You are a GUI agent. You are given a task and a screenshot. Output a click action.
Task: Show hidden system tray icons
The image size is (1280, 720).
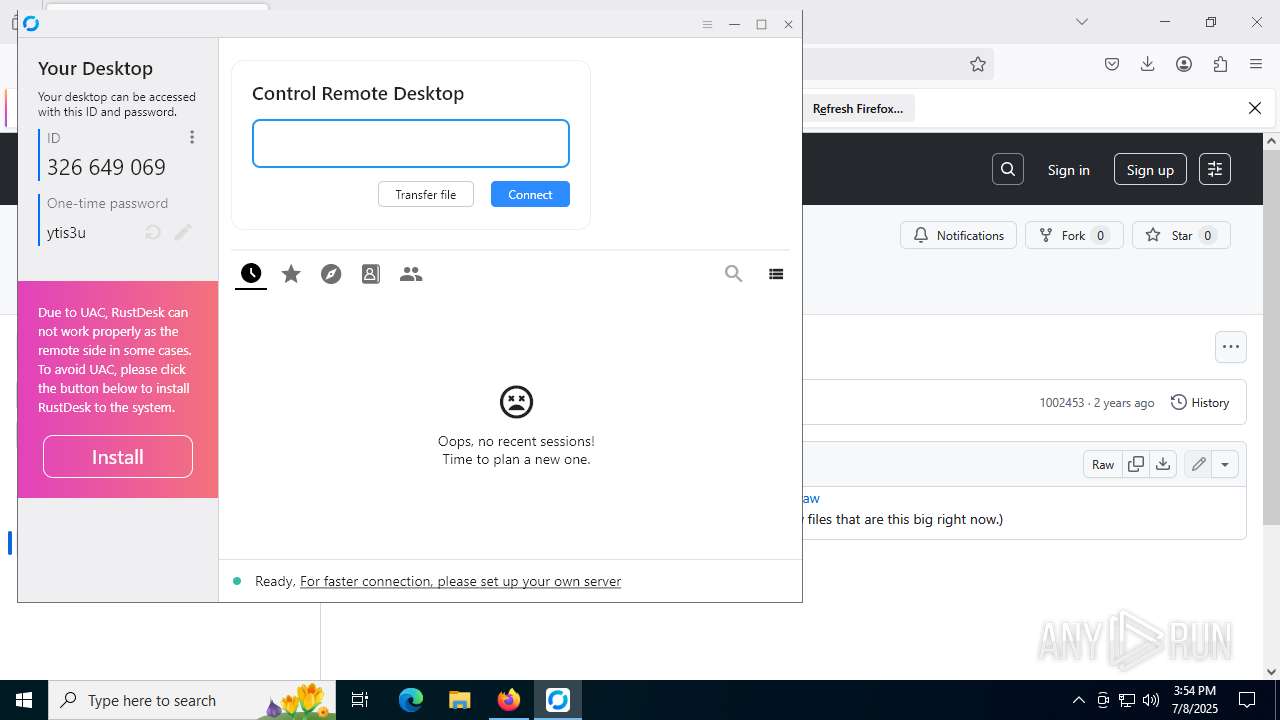point(1078,700)
